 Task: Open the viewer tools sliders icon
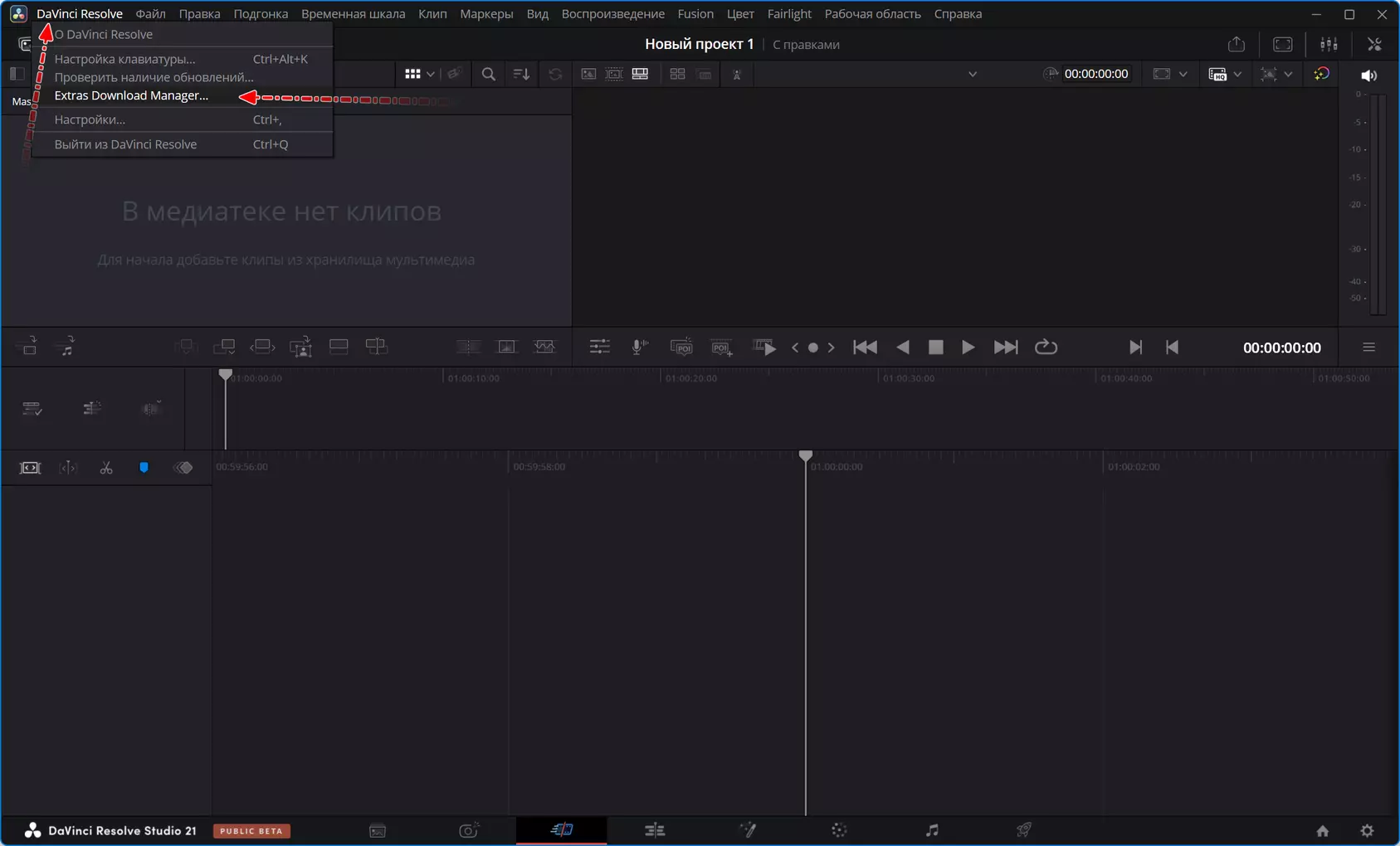pos(599,347)
